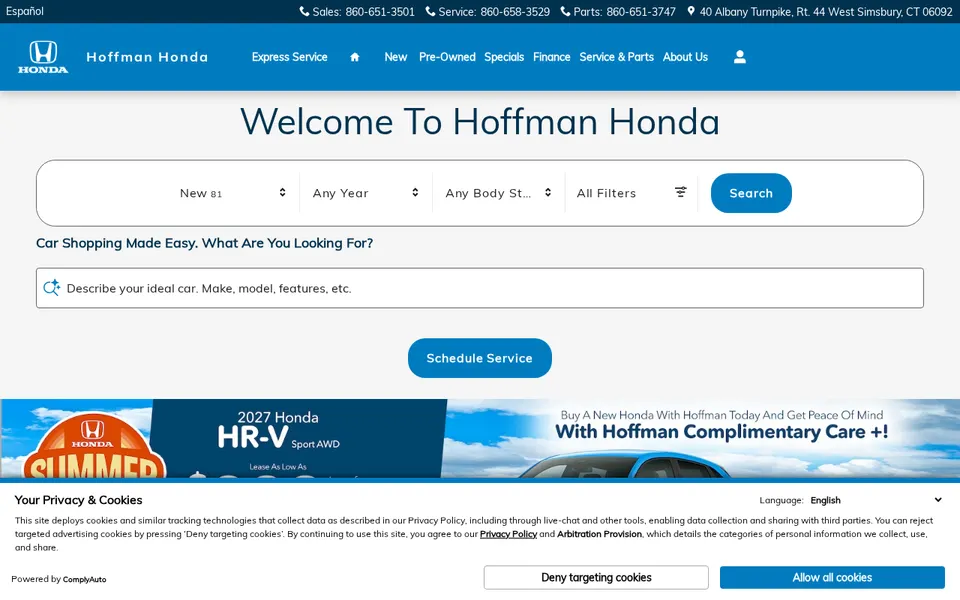960x600 pixels.
Task: Click the Honda logo
Action: click(43, 57)
